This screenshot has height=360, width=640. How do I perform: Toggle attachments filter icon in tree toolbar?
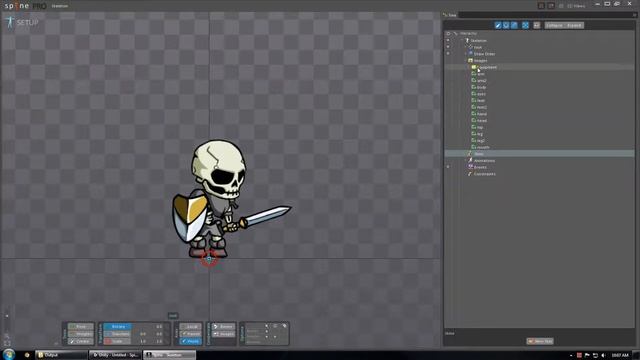[514, 25]
